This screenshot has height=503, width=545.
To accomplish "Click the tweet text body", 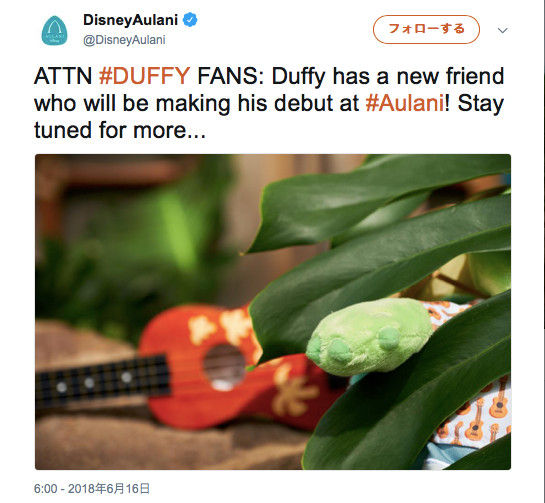I will pyautogui.click(x=269, y=103).
